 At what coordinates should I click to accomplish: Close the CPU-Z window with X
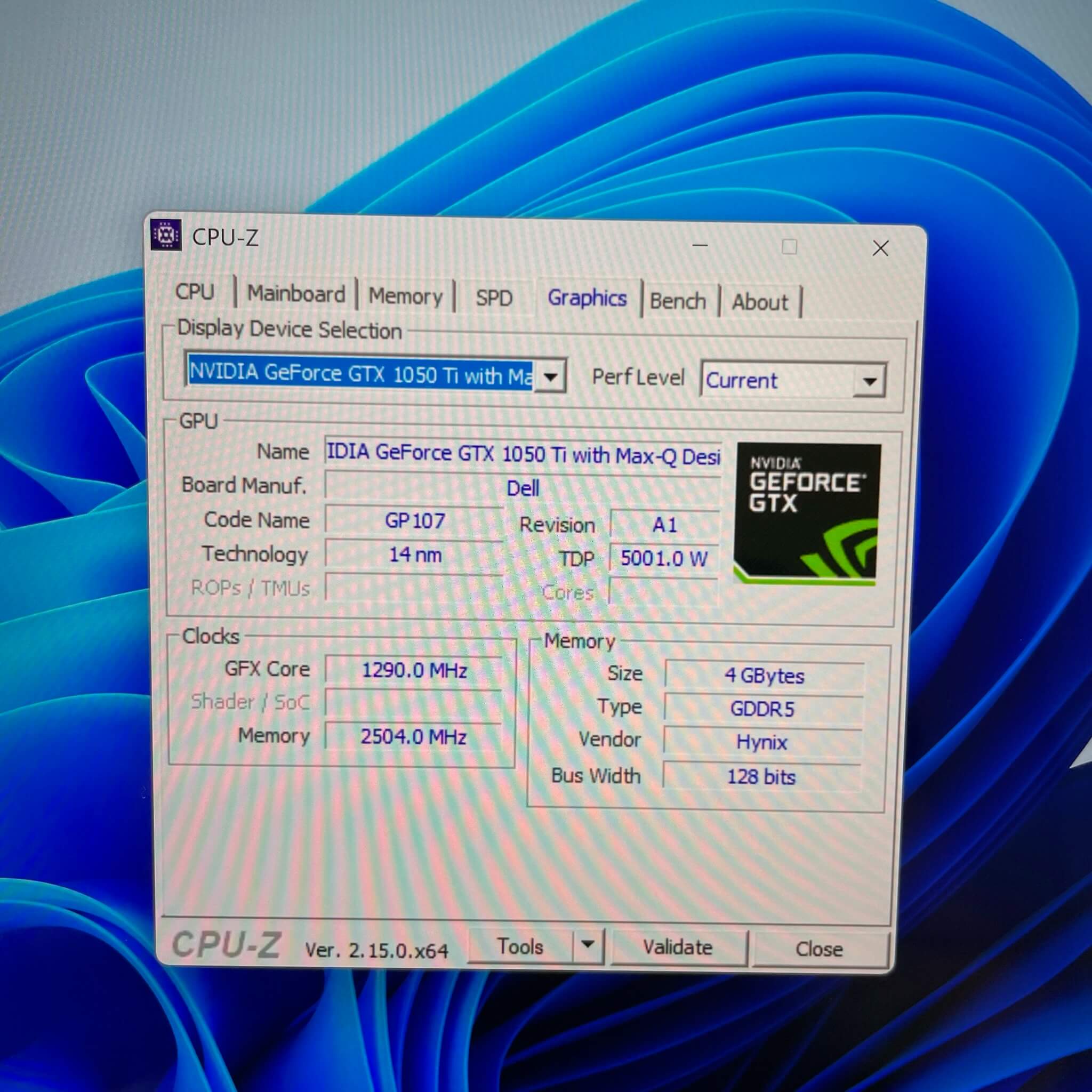pyautogui.click(x=880, y=248)
